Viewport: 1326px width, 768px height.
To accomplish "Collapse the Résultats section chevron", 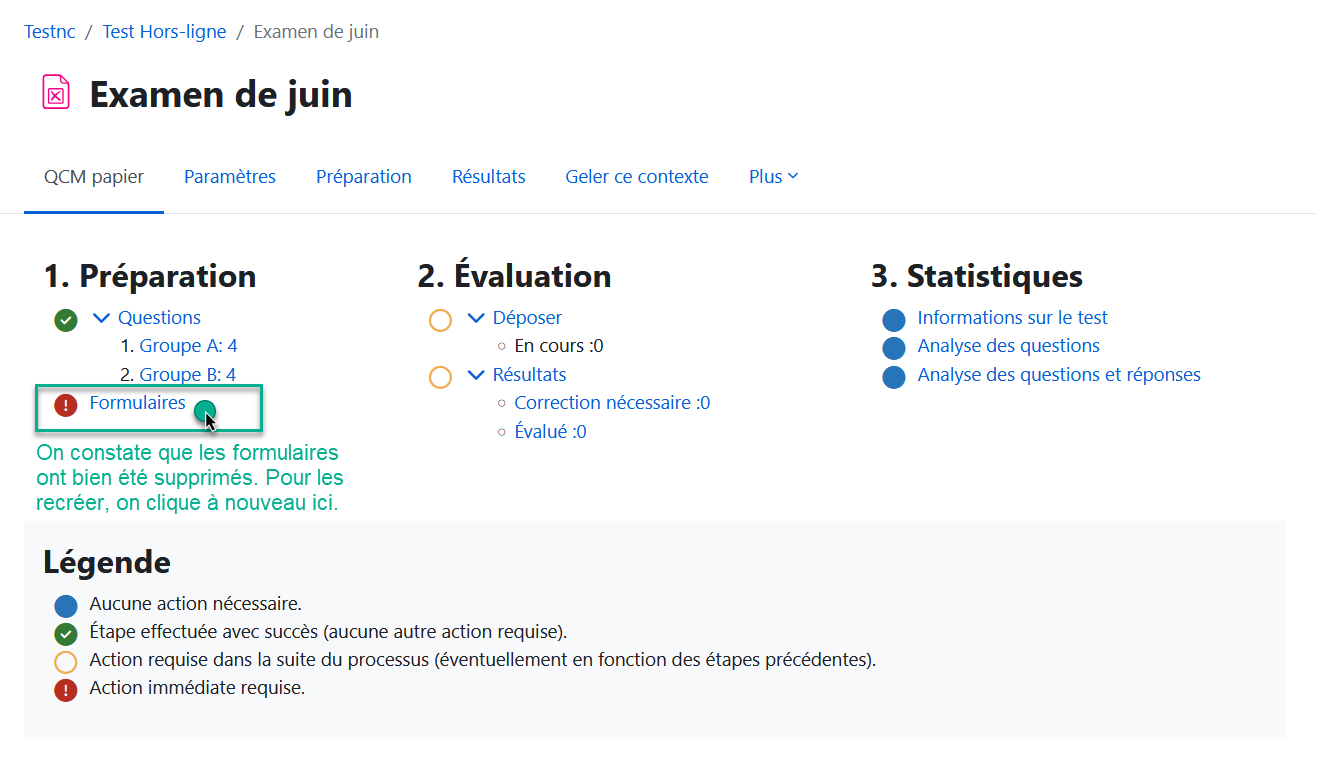I will [x=476, y=375].
